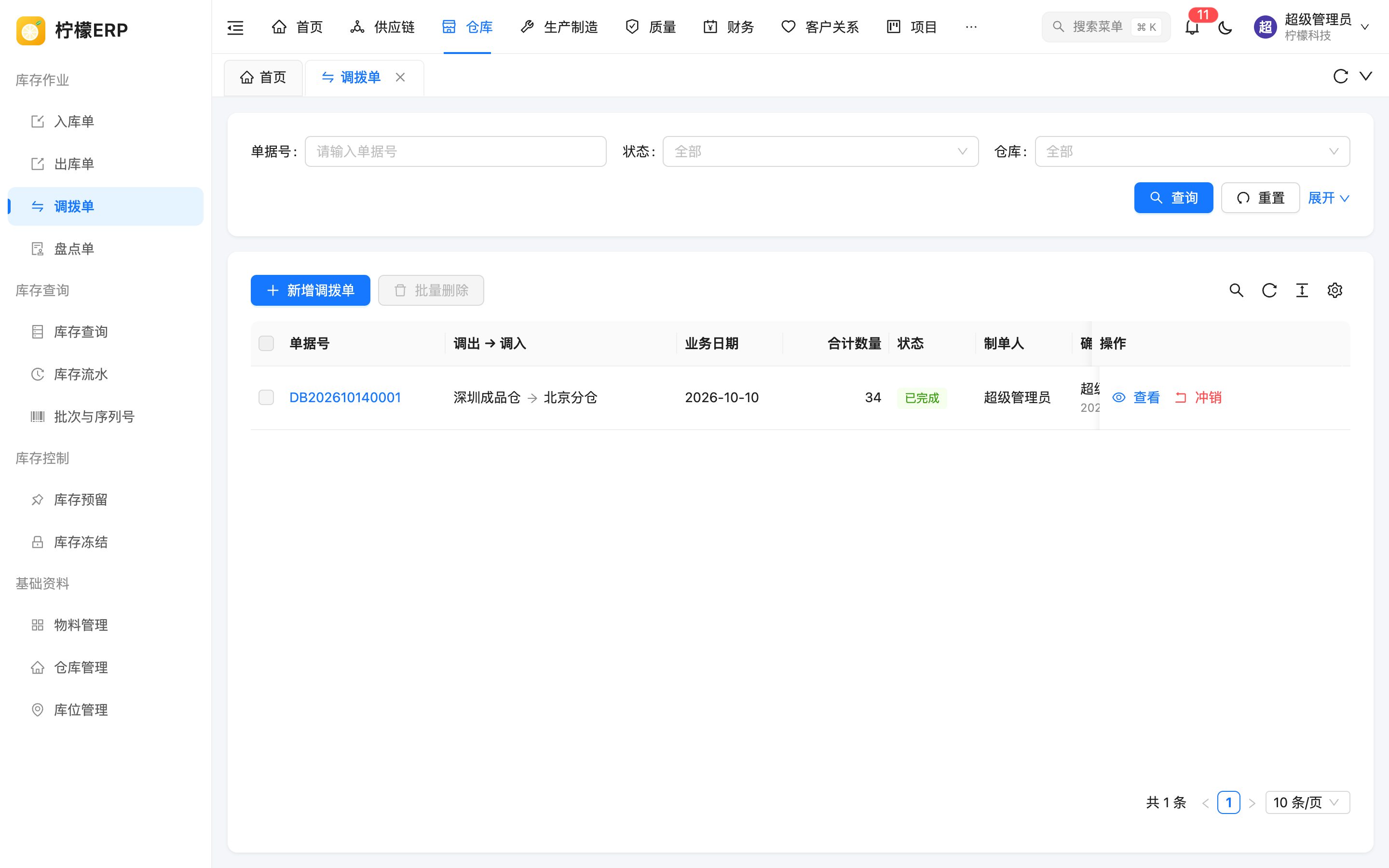Click 冲销 for DB202610140001

click(1198, 397)
